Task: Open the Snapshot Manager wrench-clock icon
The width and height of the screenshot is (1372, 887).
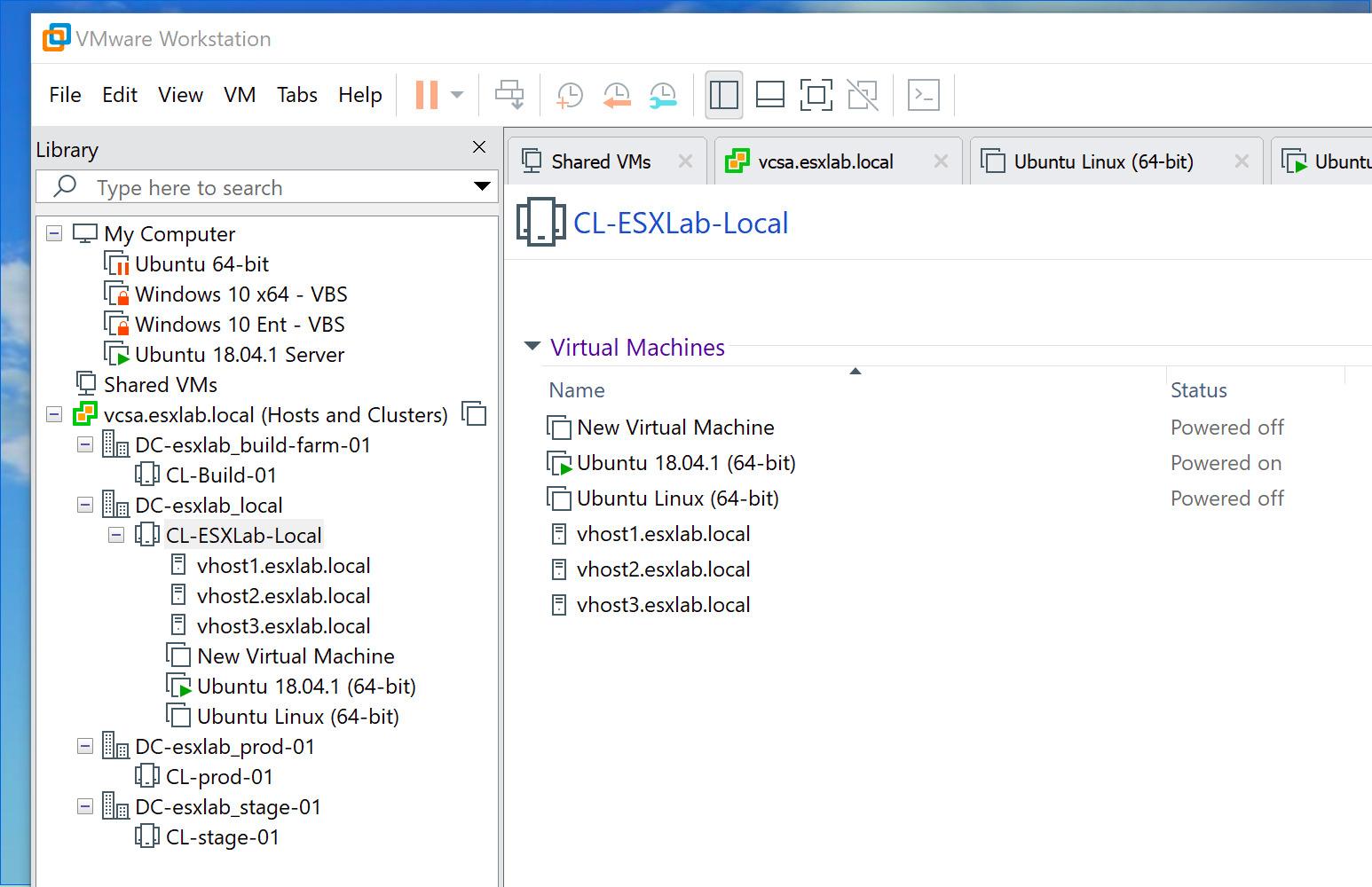Action: tap(662, 95)
